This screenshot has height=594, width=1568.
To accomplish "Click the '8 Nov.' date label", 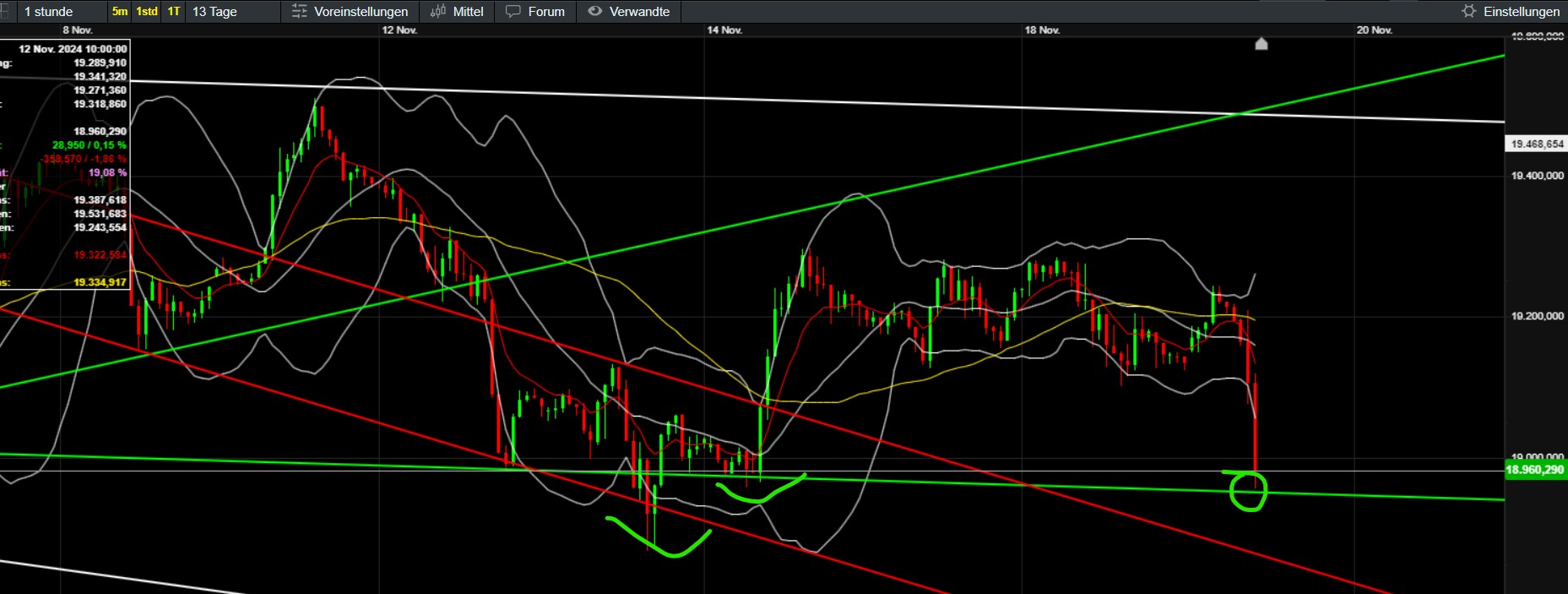I will coord(78,30).
